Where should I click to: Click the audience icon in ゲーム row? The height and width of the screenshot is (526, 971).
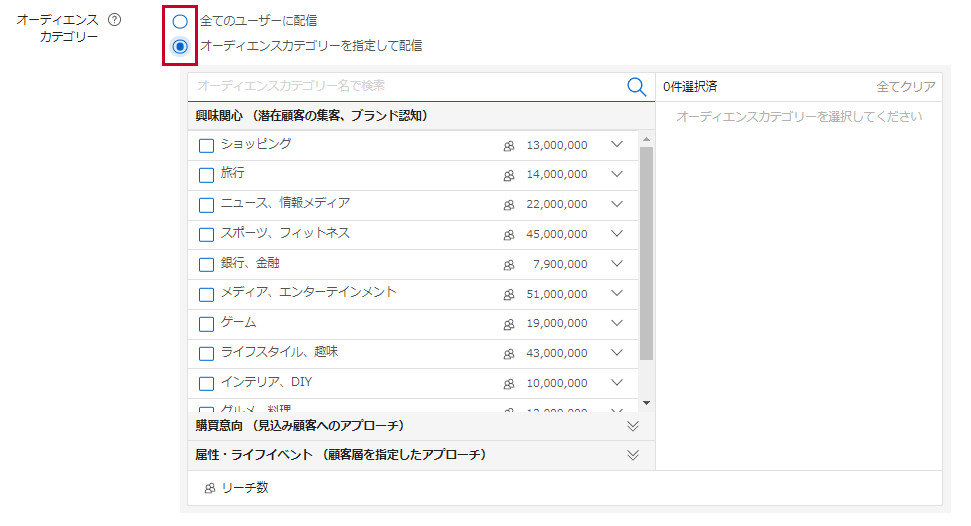pos(509,325)
